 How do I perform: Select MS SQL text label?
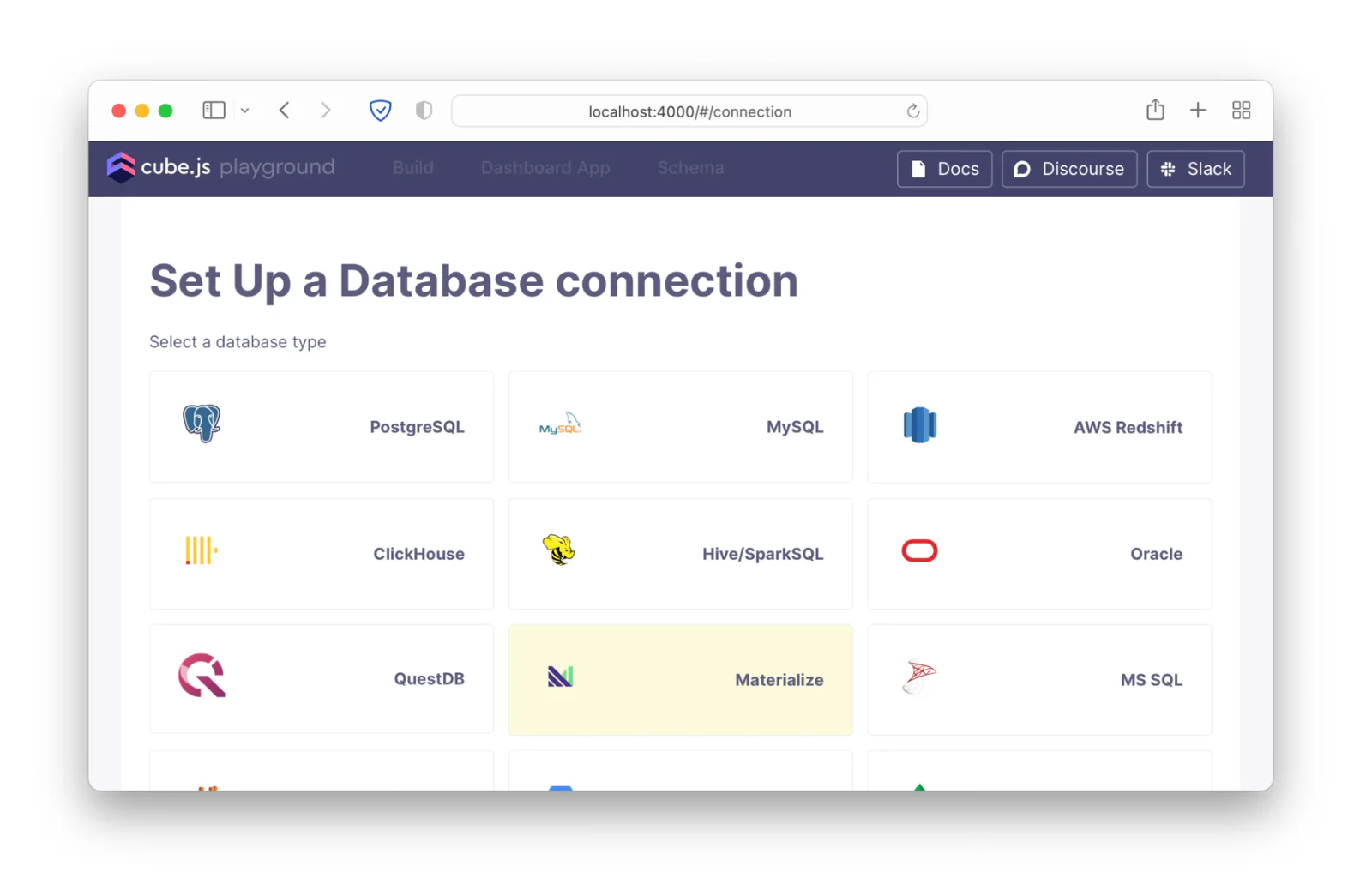[x=1151, y=680]
